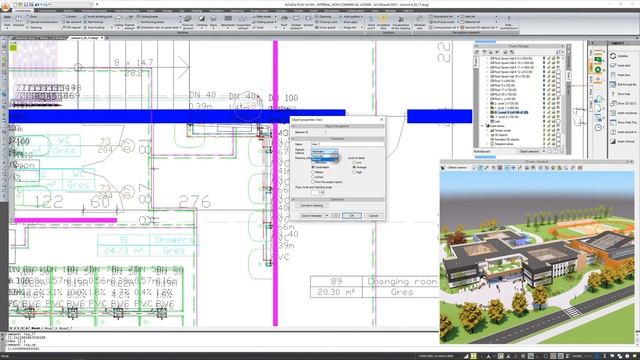
Task: Open the Multiple lists tool
Action: (x=420, y=22)
